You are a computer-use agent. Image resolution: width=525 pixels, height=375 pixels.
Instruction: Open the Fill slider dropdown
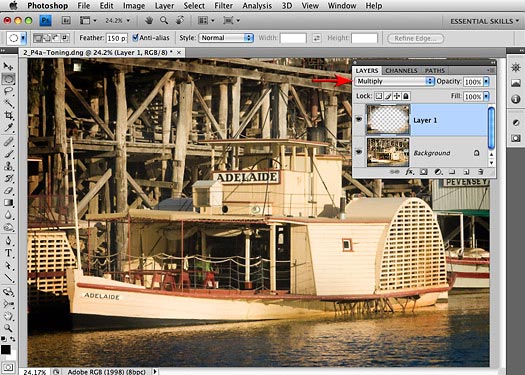(x=486, y=96)
